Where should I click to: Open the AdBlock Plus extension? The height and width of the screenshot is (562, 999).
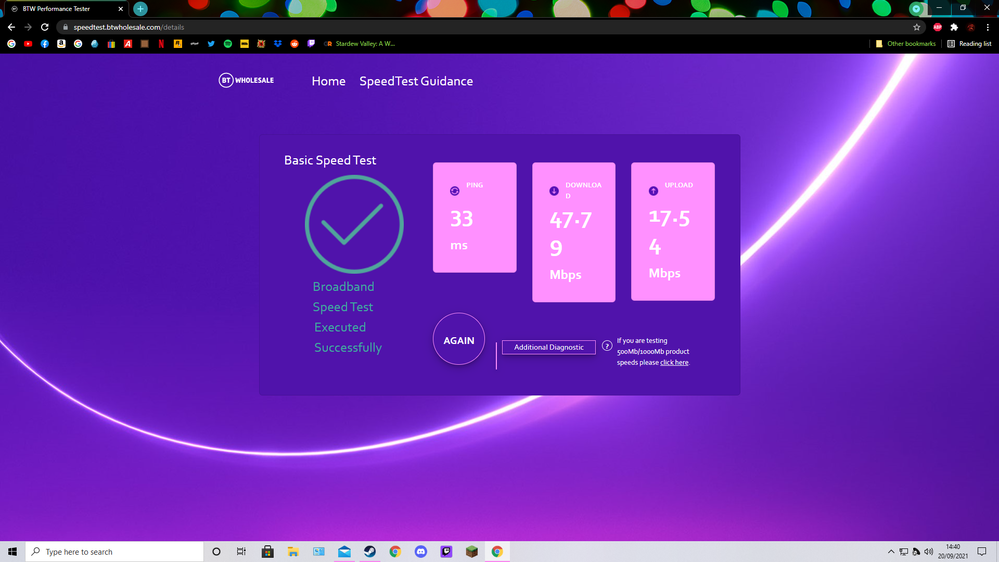[x=937, y=27]
